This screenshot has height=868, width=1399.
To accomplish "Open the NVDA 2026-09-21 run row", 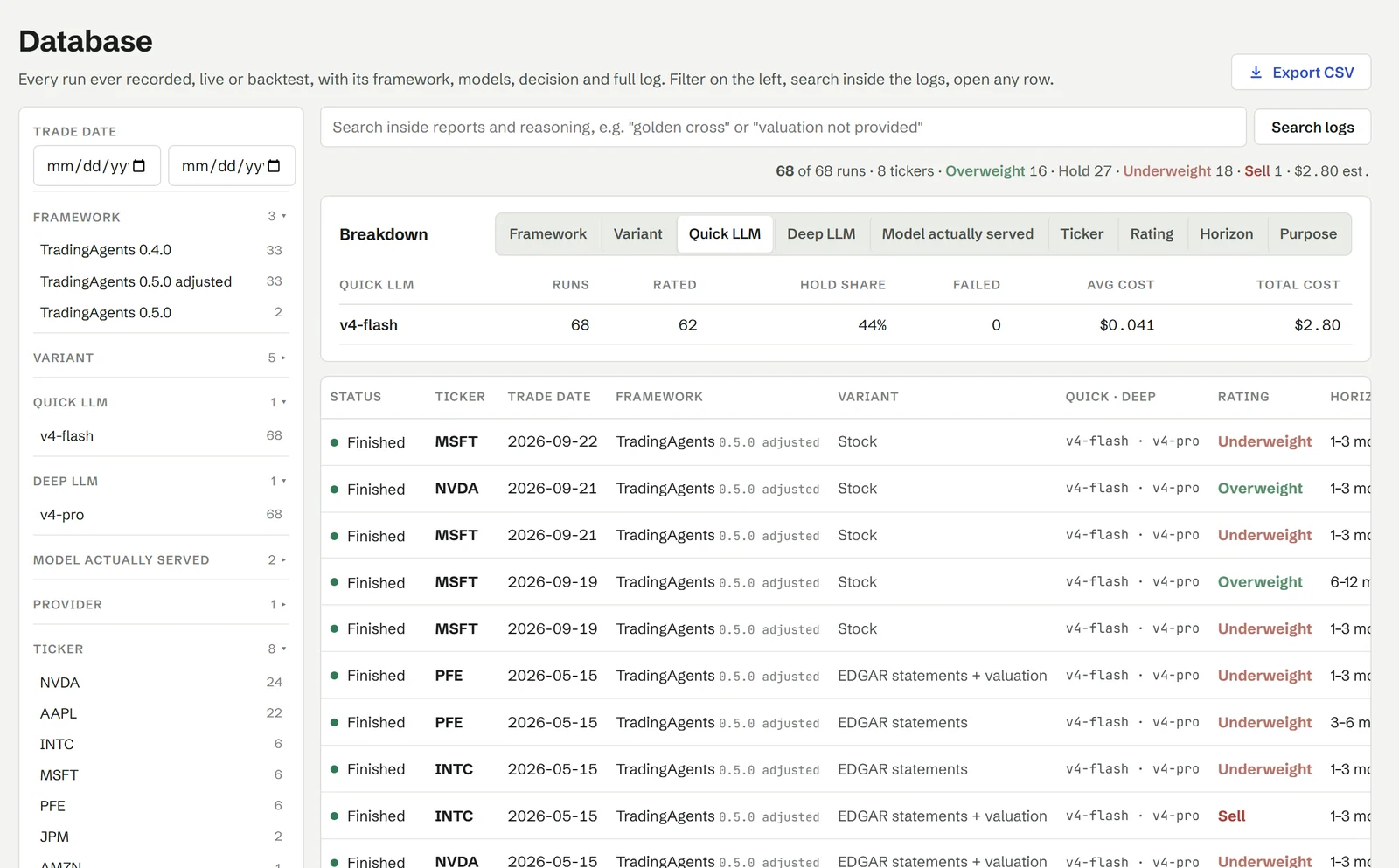I will click(846, 489).
